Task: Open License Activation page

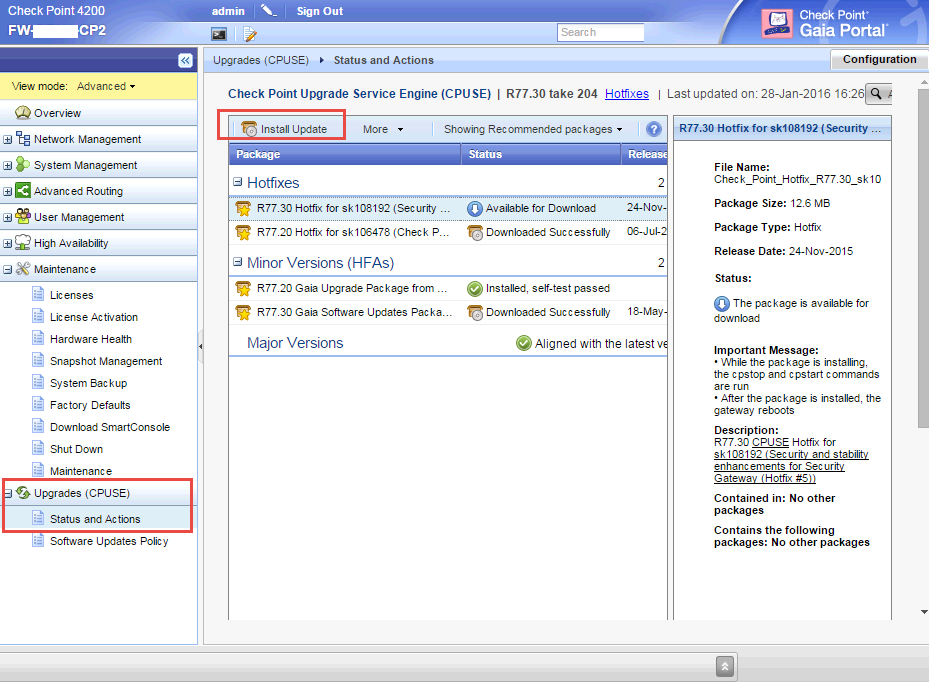Action: [x=94, y=317]
